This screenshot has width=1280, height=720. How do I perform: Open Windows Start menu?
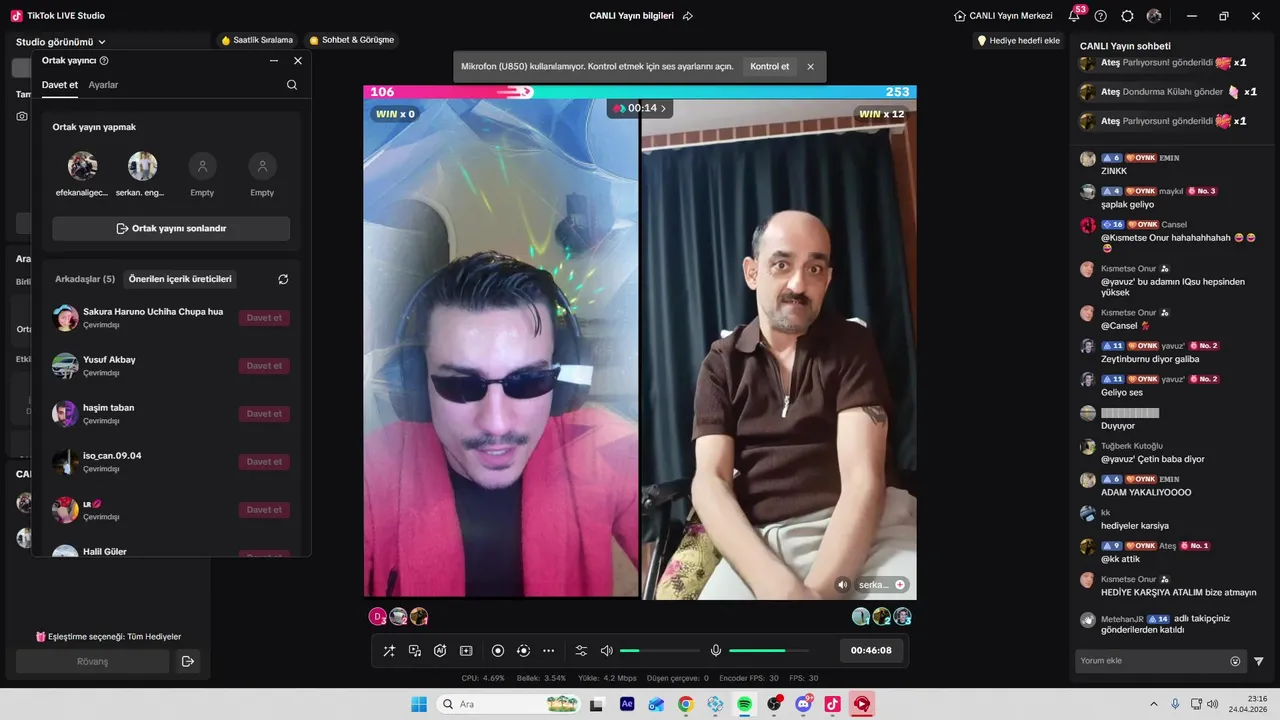[x=419, y=705]
